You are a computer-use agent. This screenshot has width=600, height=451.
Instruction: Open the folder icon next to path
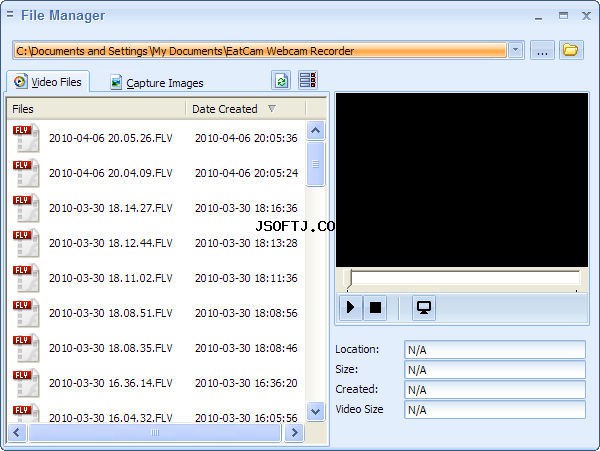(571, 50)
